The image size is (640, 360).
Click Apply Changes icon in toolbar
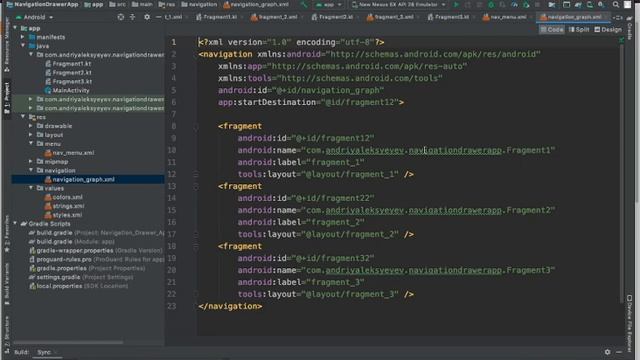coord(468,4)
